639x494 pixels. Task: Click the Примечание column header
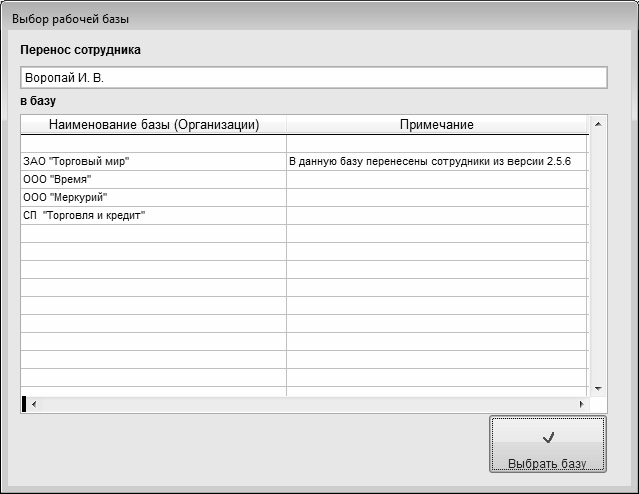436,124
